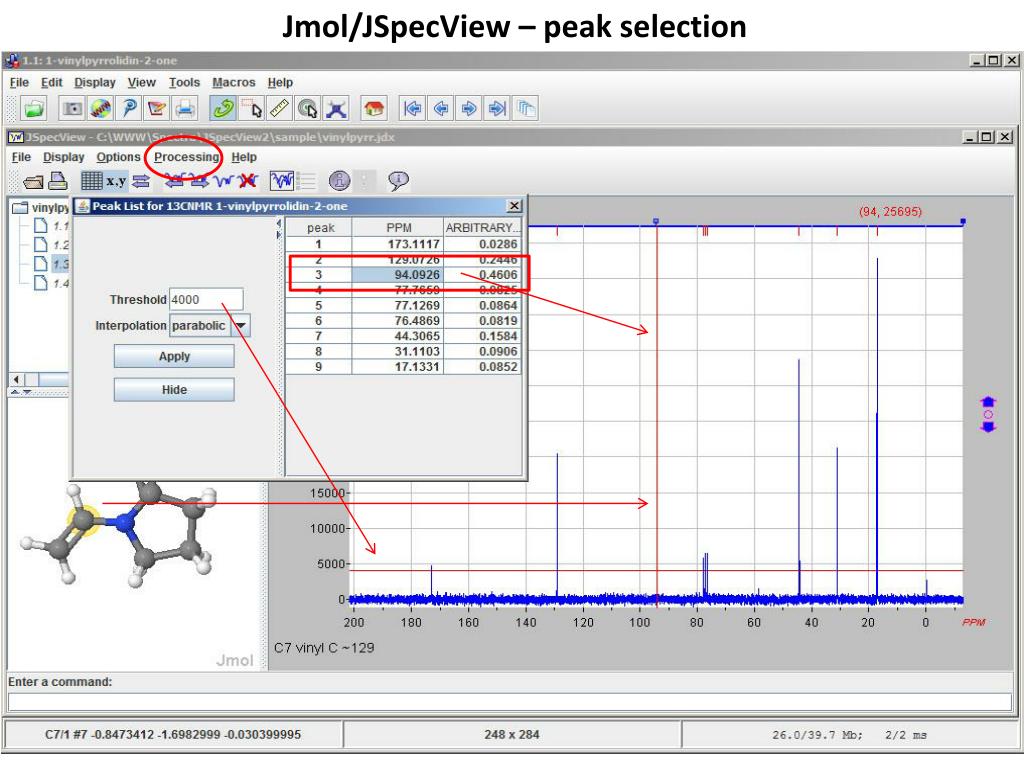The width and height of the screenshot is (1024, 768).
Task: Click the magenta circle reset beside spectrum plot
Action: [988, 415]
